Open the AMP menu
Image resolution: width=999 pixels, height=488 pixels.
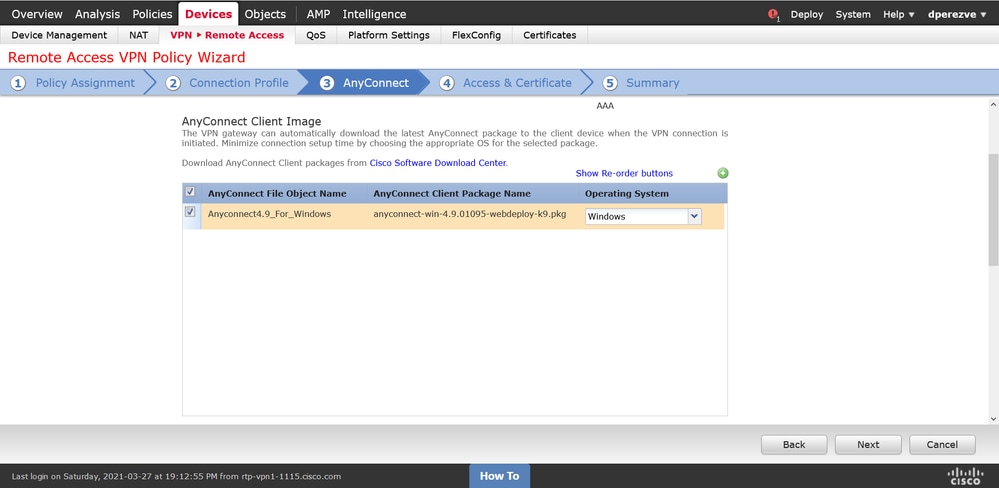click(x=318, y=14)
